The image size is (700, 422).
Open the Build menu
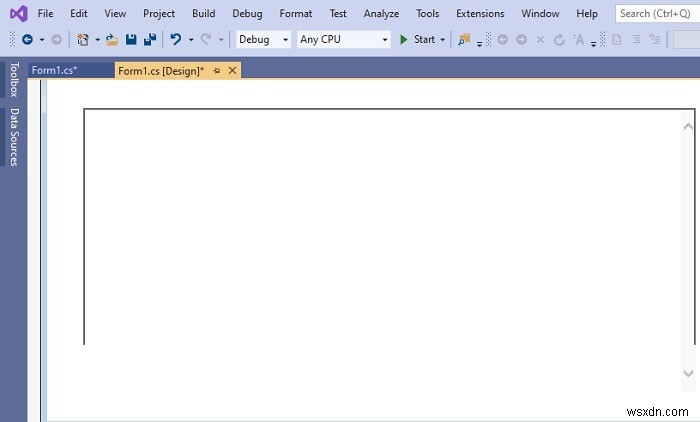[204, 14]
